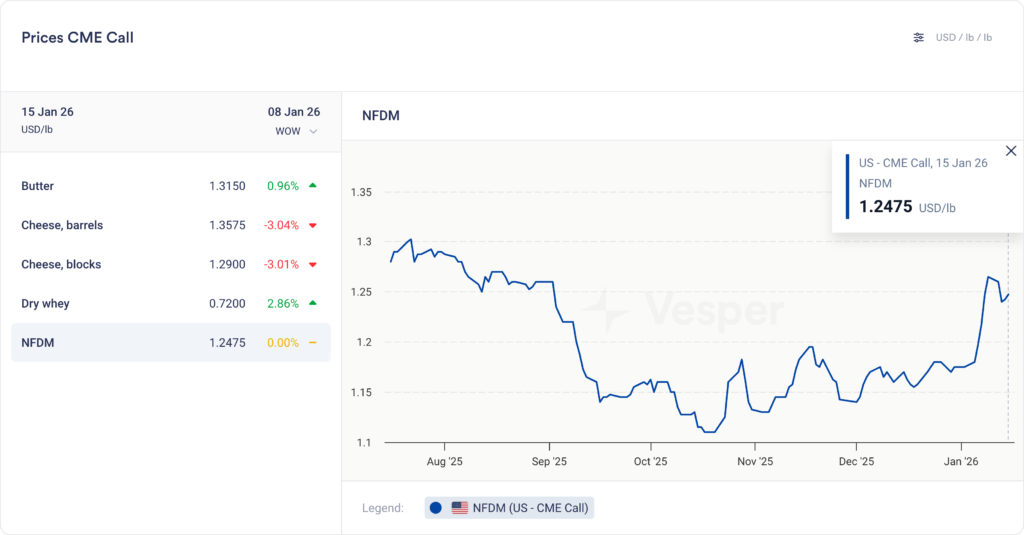Click Butter's green up arrow indicator
This screenshot has height=535, width=1024.
pos(313,186)
